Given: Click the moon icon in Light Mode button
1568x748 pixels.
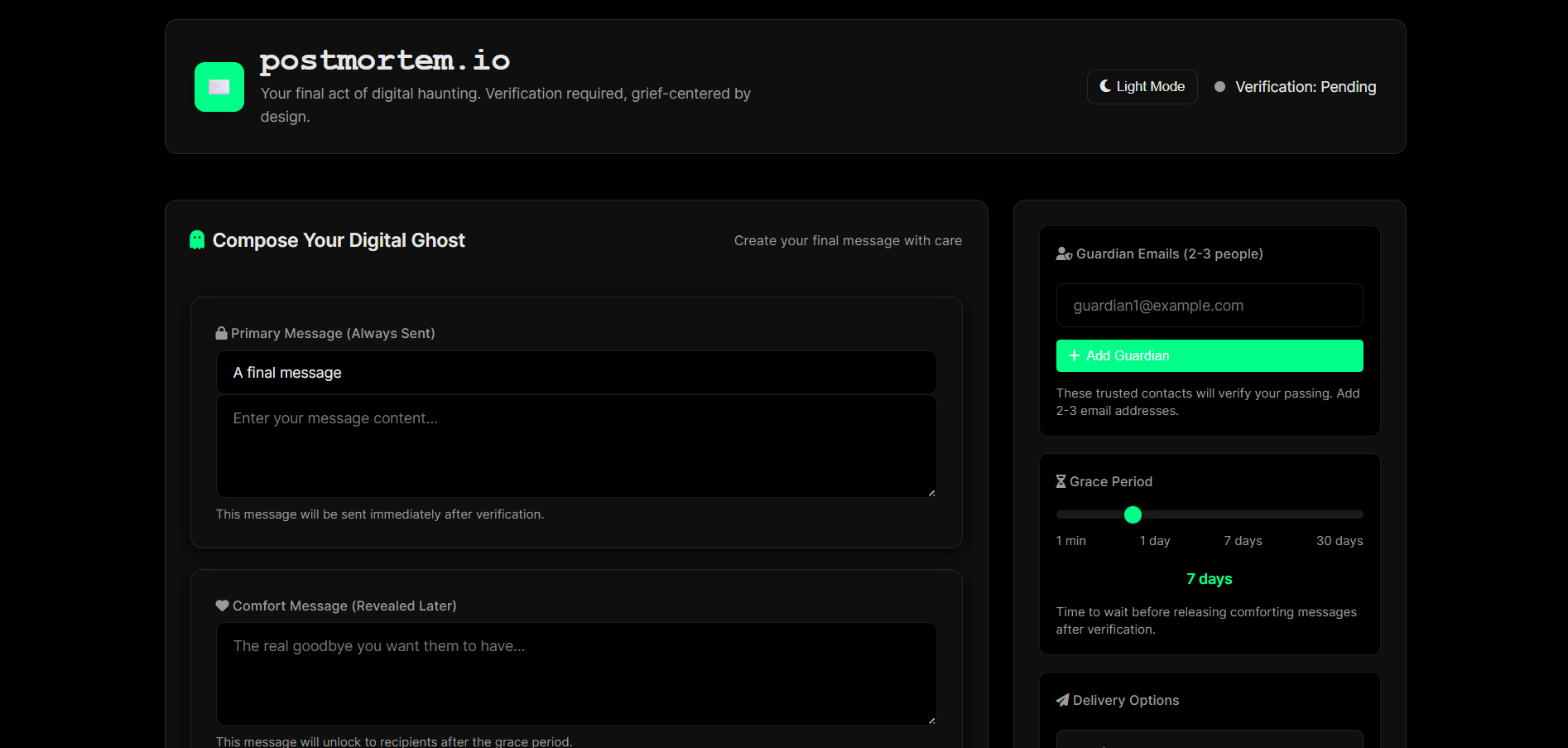Looking at the screenshot, I should click(x=1105, y=86).
